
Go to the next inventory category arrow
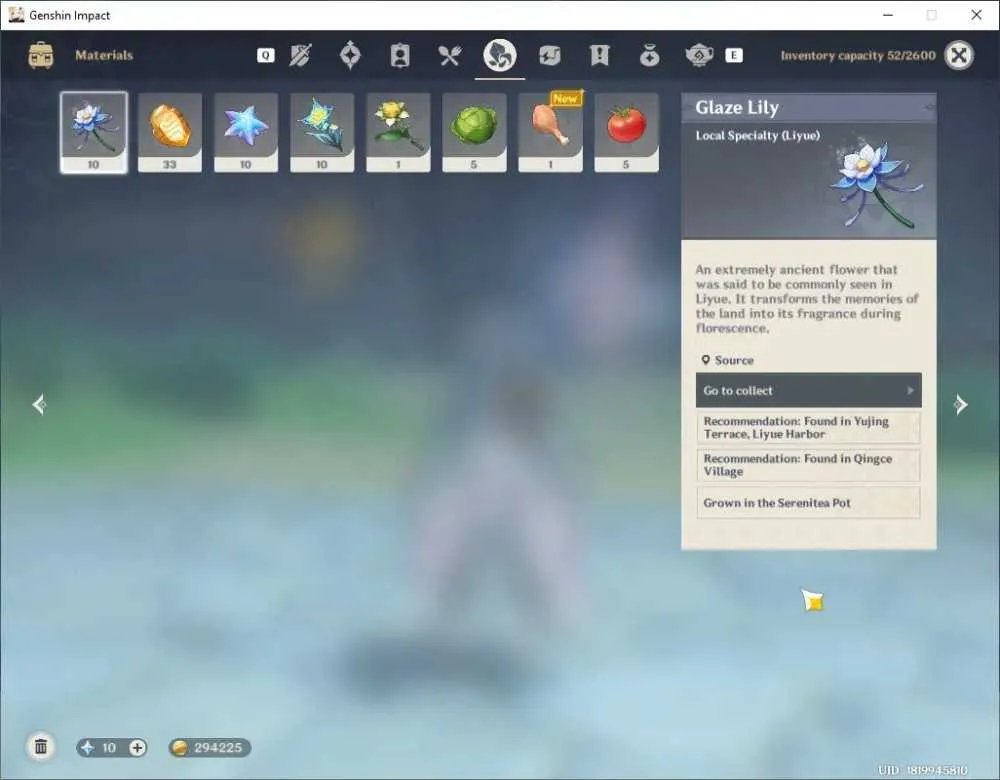coord(960,404)
